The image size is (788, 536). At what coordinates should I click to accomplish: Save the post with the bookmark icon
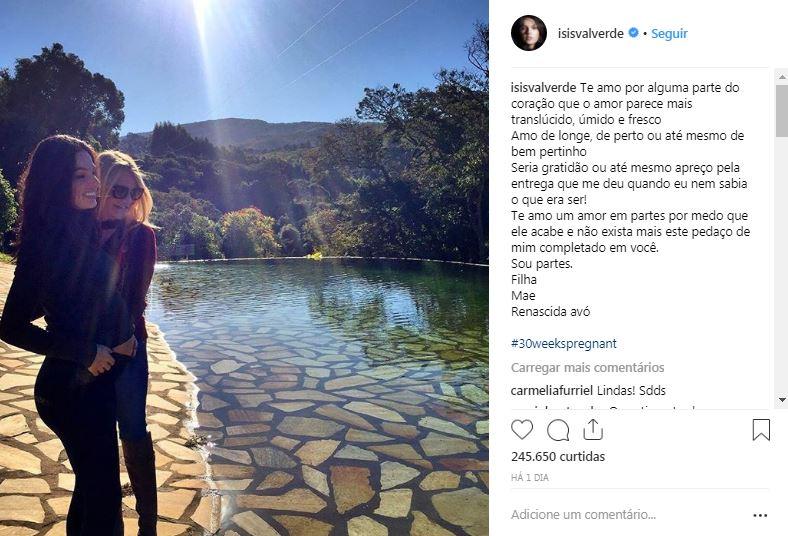pos(761,430)
